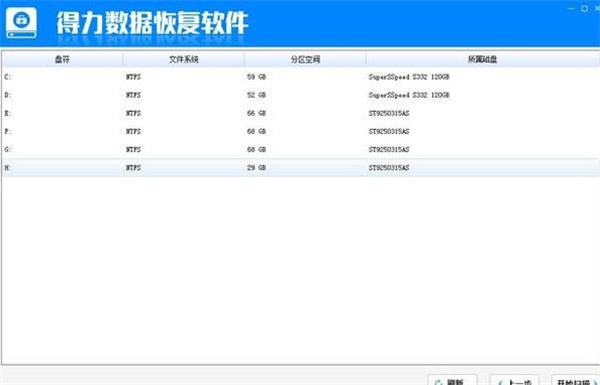Maximize the recovery software window
Image resolution: width=600 pixels, height=385 pixels.
click(x=585, y=8)
